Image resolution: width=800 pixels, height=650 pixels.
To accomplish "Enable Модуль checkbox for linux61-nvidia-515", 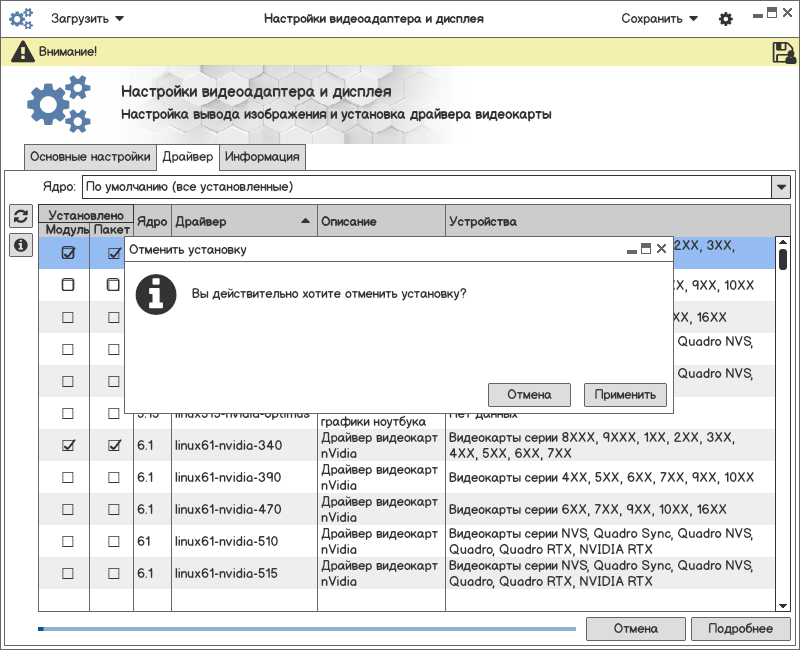I will [68, 573].
